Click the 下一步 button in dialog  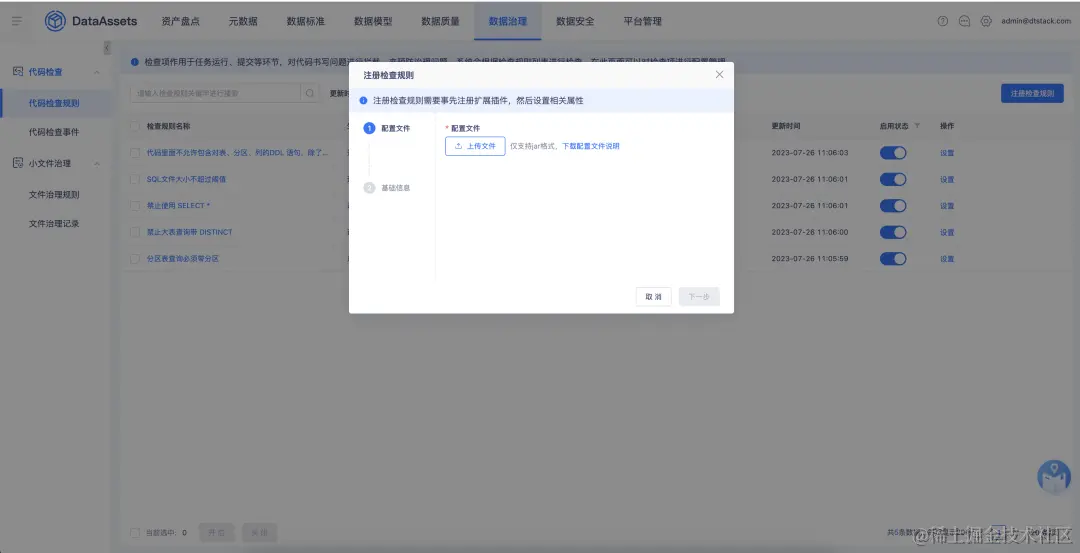(x=699, y=297)
